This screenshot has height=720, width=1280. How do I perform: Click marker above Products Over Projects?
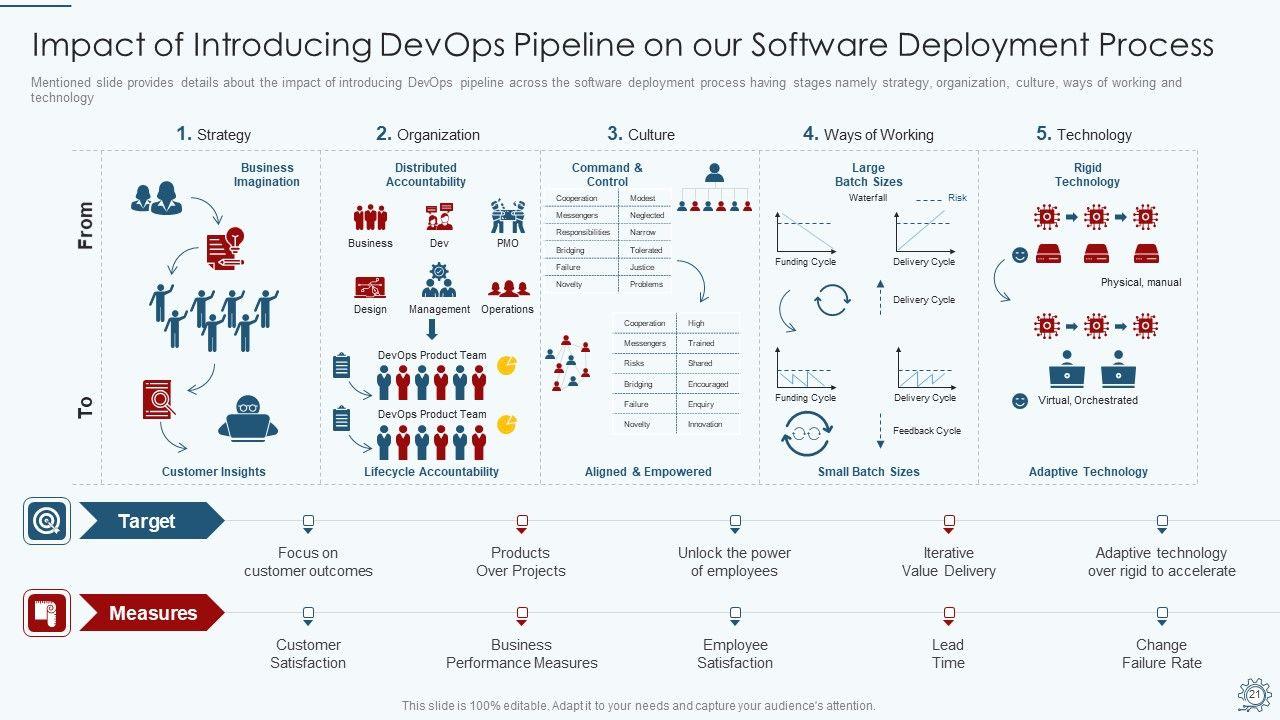pyautogui.click(x=521, y=522)
